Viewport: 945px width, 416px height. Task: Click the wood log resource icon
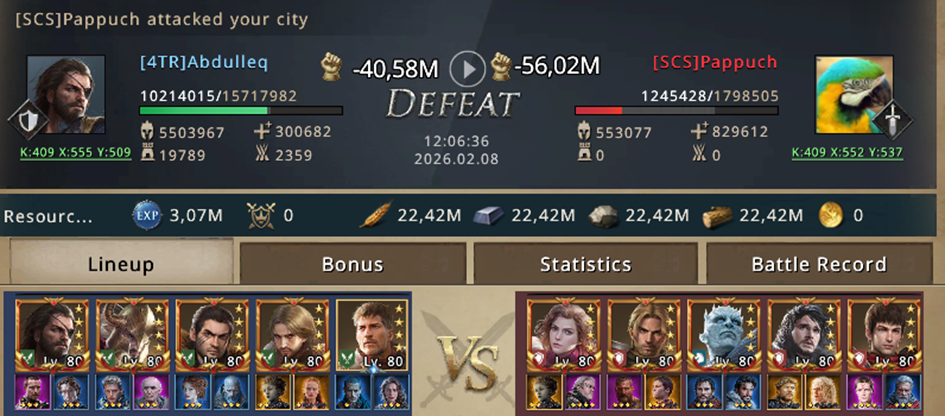[x=717, y=216]
